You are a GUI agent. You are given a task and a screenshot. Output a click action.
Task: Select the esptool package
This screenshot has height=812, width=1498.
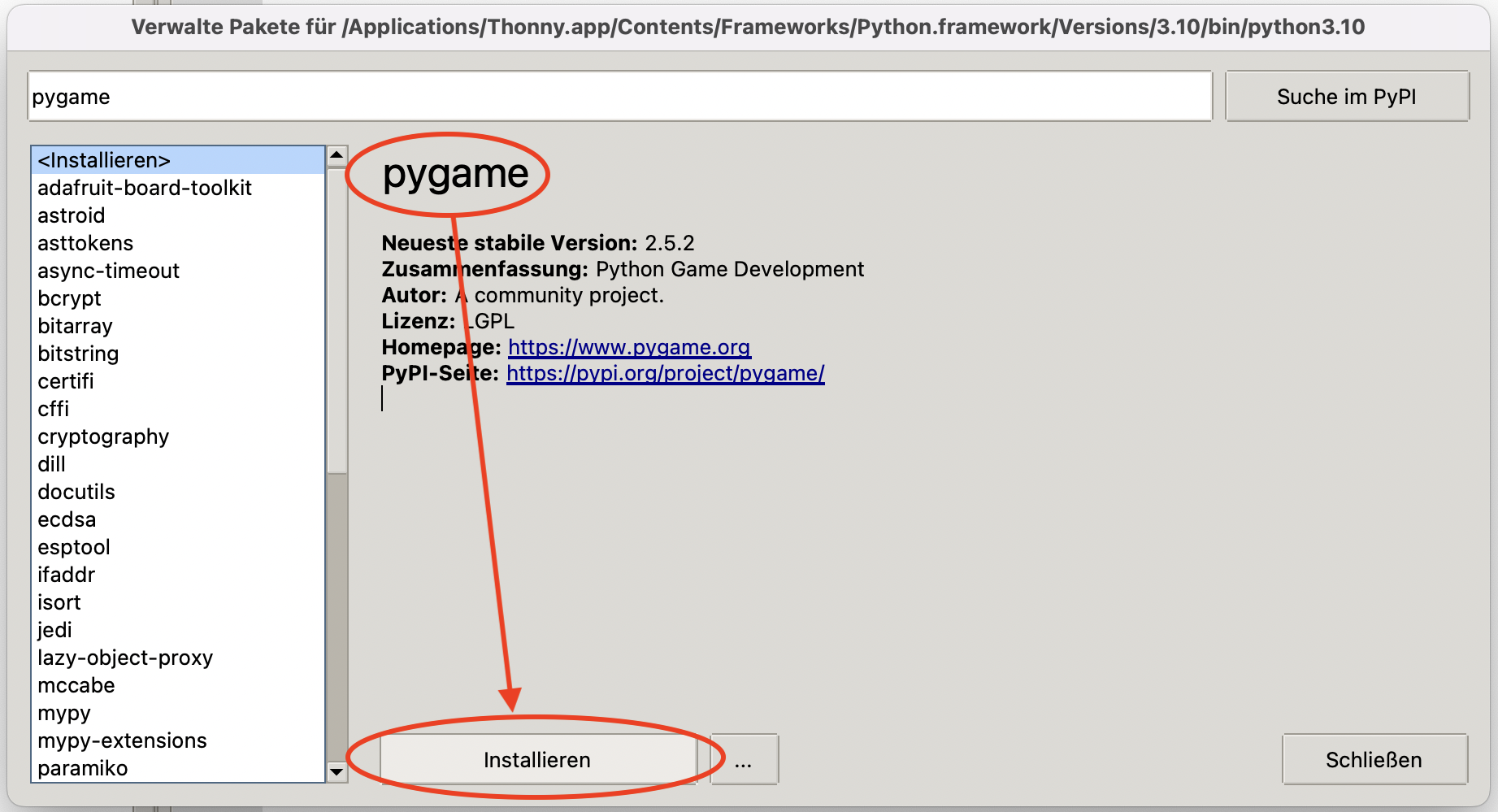[x=74, y=547]
